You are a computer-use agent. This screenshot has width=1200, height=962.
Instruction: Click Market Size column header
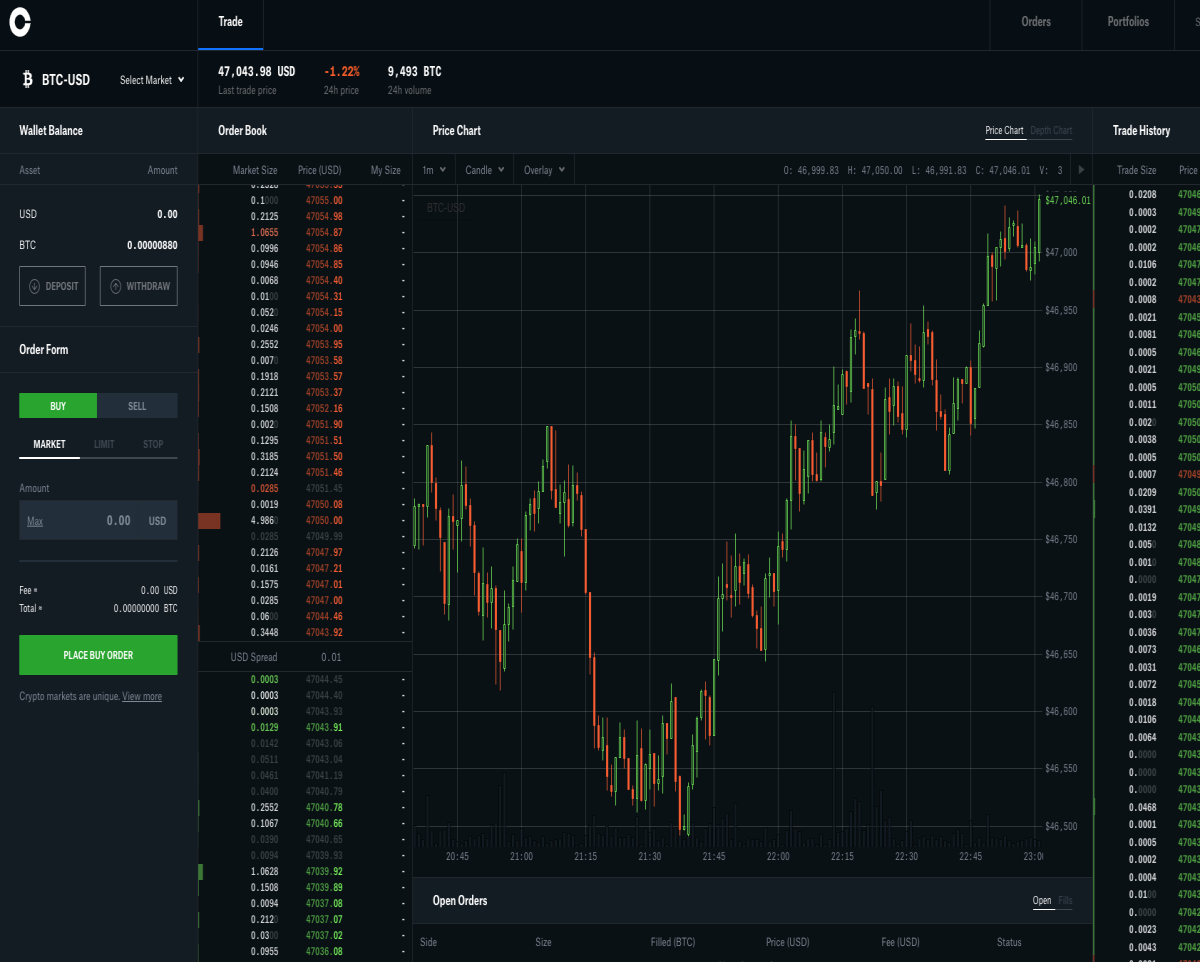(255, 170)
